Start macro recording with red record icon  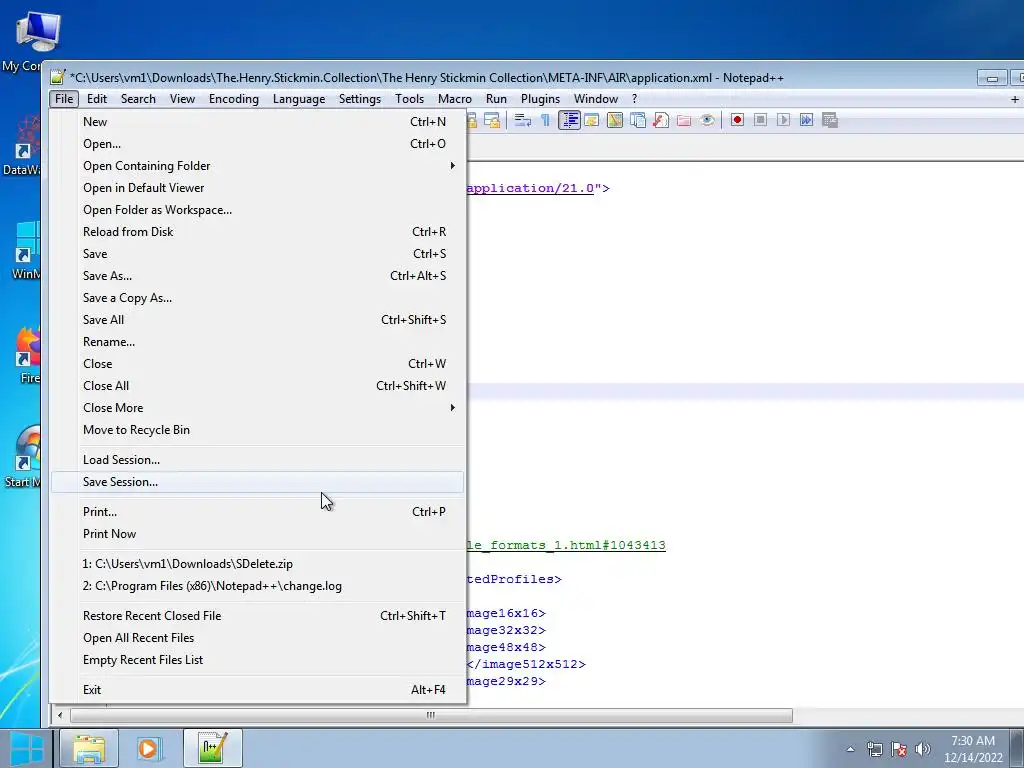(737, 120)
